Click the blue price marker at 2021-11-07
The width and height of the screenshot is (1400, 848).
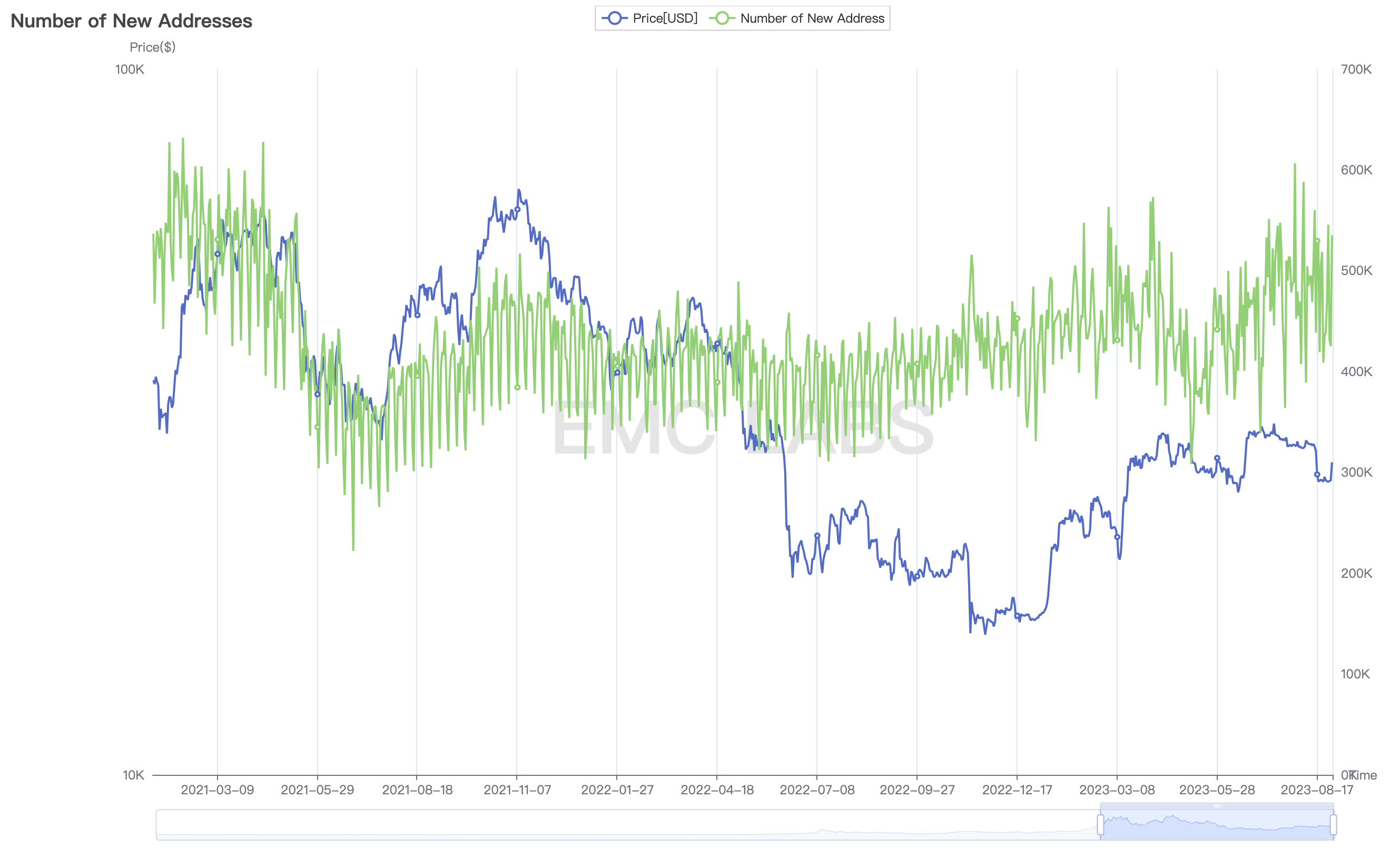(x=517, y=209)
